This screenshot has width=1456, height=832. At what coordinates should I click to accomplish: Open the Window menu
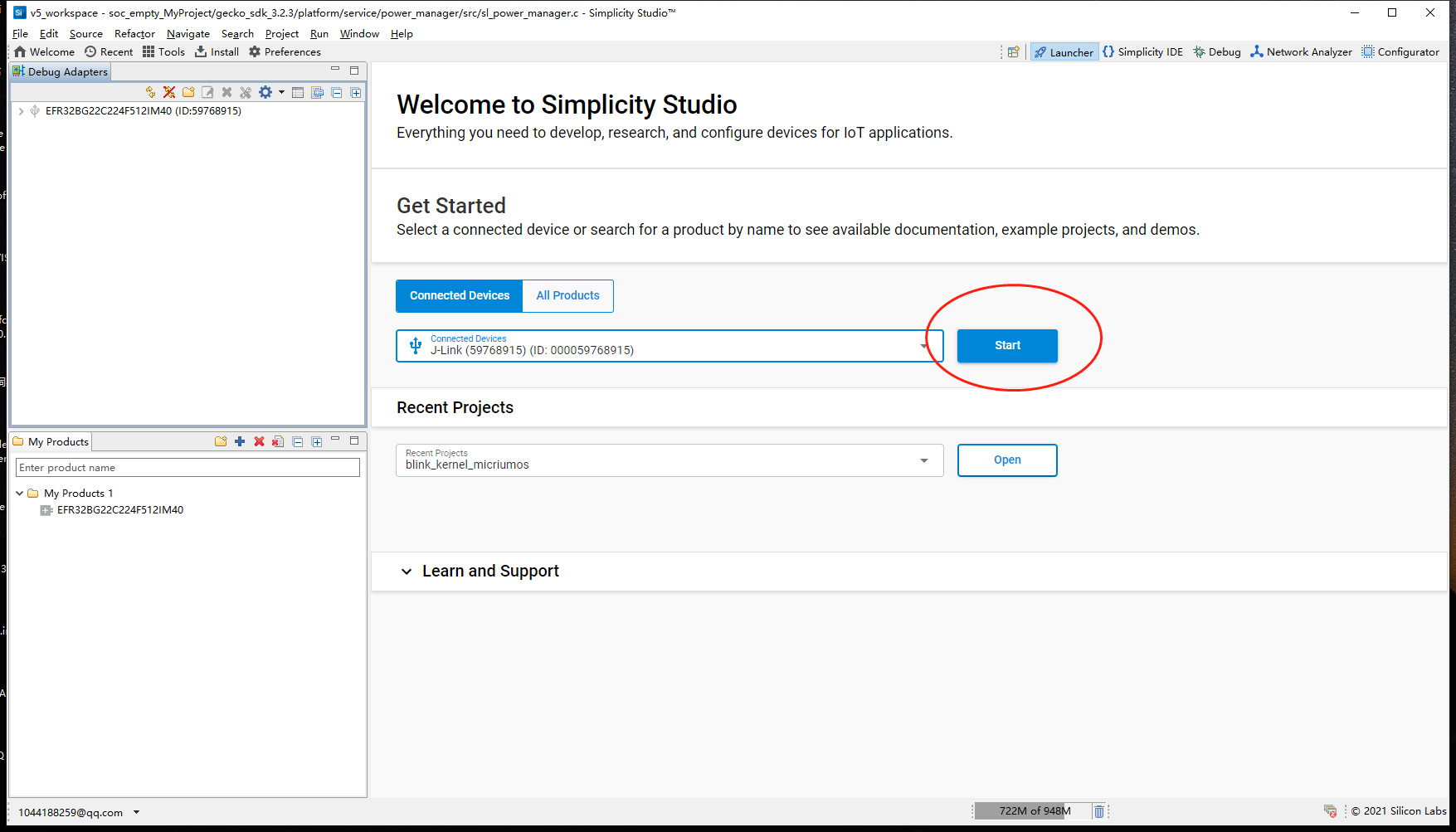pos(358,33)
